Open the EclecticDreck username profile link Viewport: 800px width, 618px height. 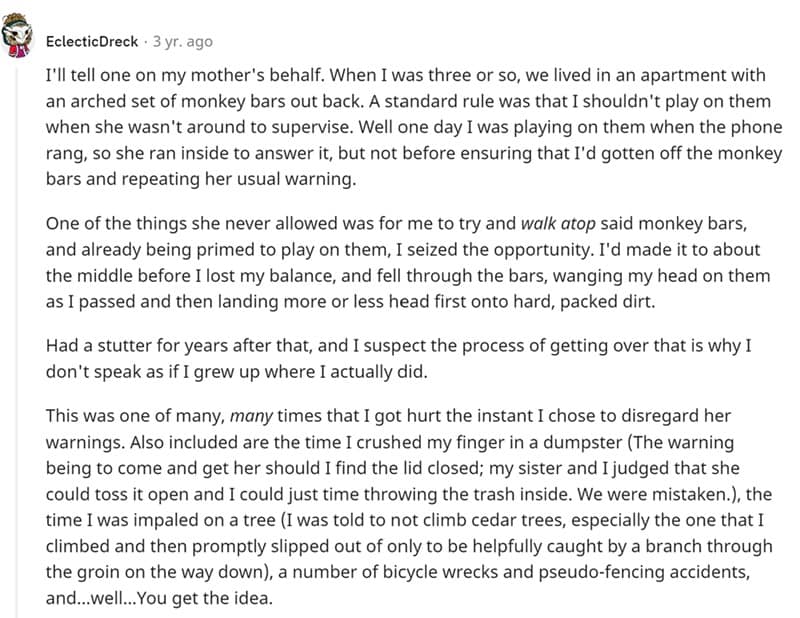point(92,42)
